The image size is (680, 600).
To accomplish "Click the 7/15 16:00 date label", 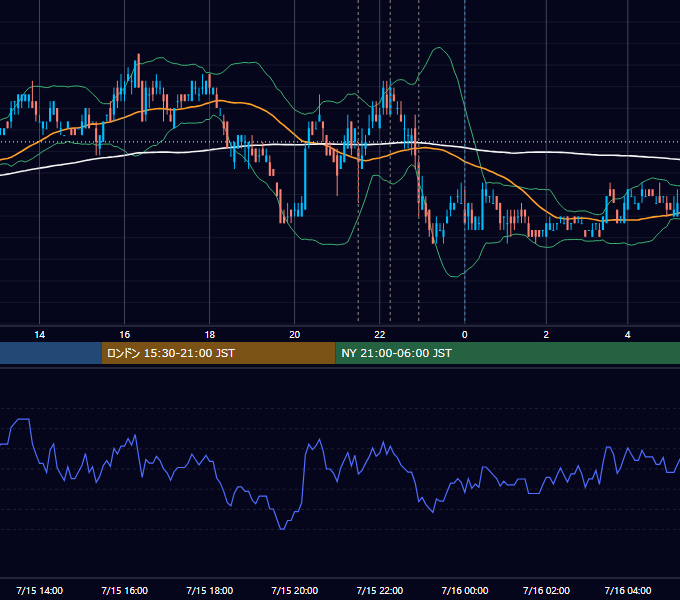I will (x=124, y=590).
